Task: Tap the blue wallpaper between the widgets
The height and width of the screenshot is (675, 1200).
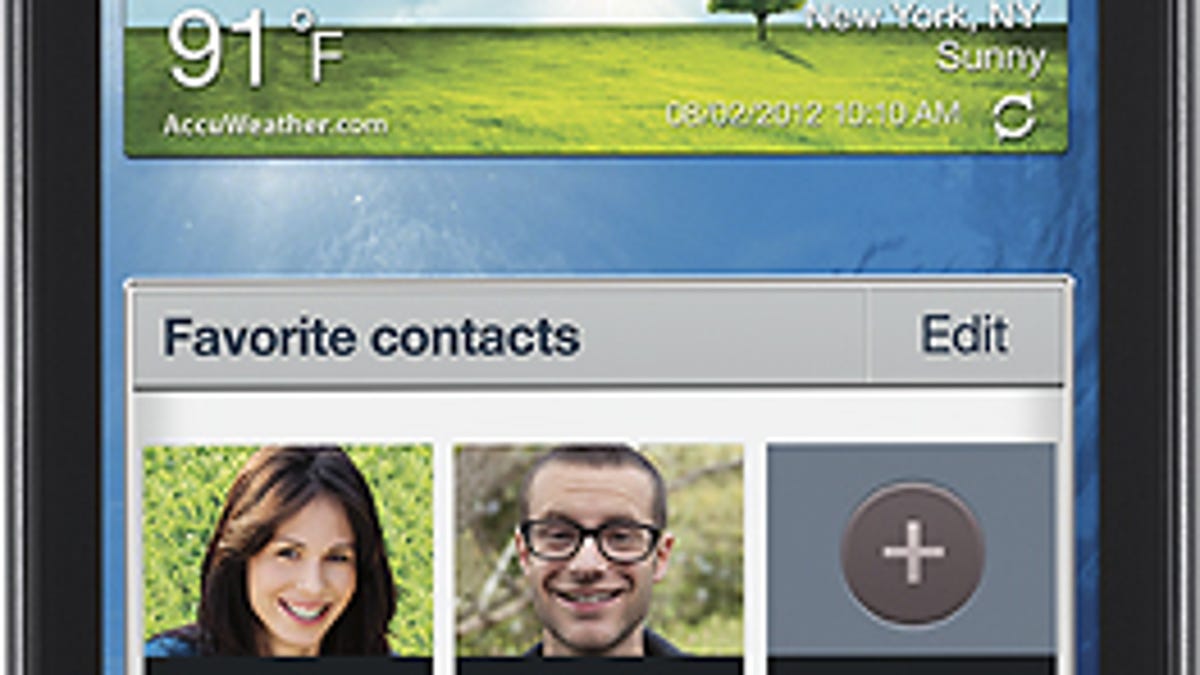Action: [600, 215]
